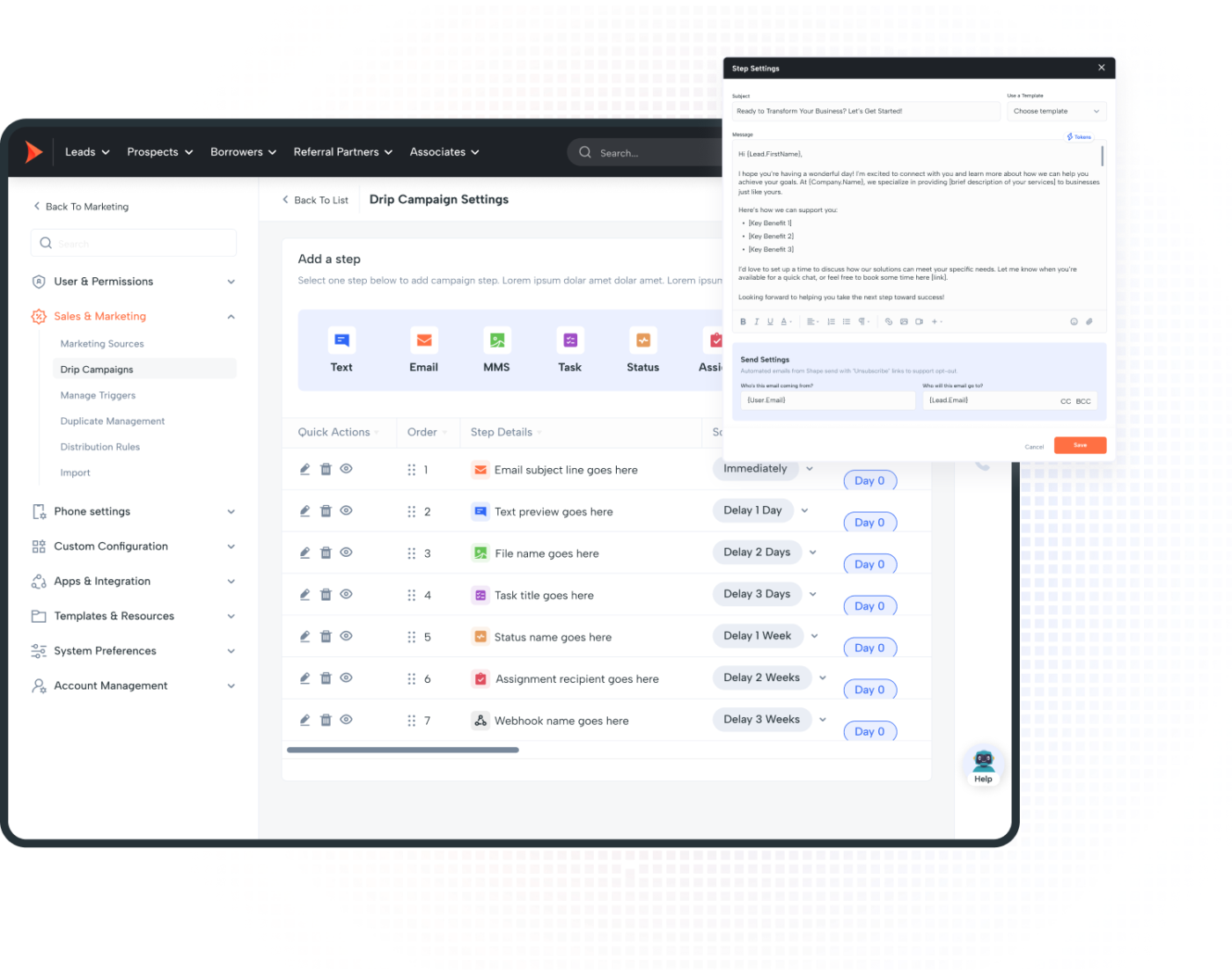Preview step 4 with the eye icon
This screenshot has height=974, width=1232.
[x=347, y=595]
